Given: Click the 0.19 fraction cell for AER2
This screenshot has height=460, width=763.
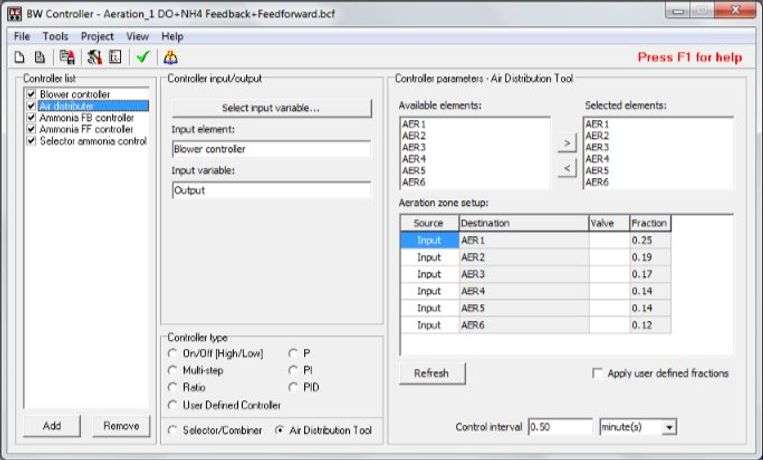Looking at the screenshot, I should tap(650, 258).
